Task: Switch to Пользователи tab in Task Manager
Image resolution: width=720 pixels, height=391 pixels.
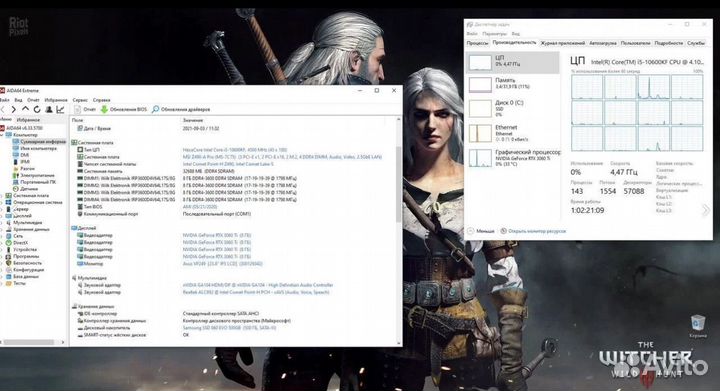Action: tap(636, 43)
